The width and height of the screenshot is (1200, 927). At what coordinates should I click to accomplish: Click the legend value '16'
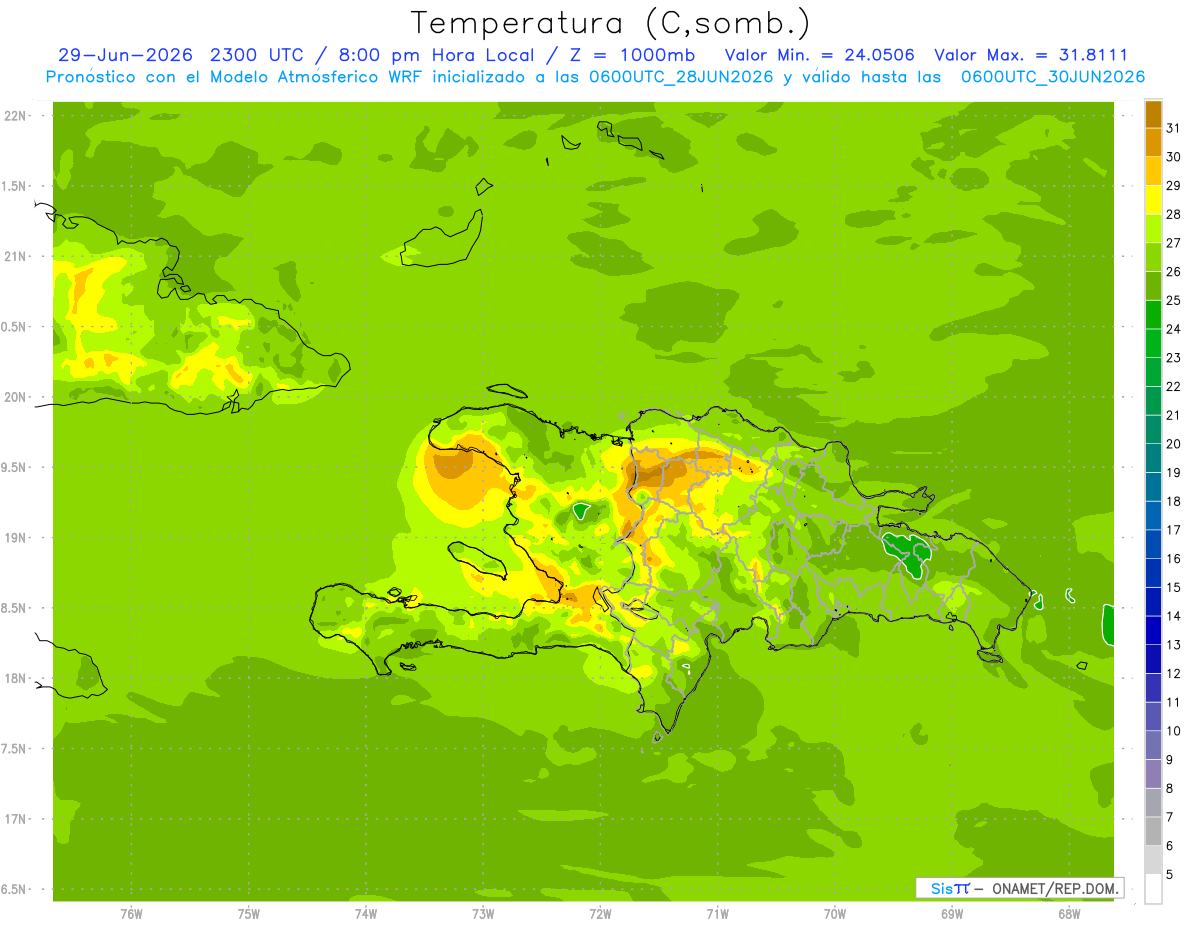pos(1174,559)
